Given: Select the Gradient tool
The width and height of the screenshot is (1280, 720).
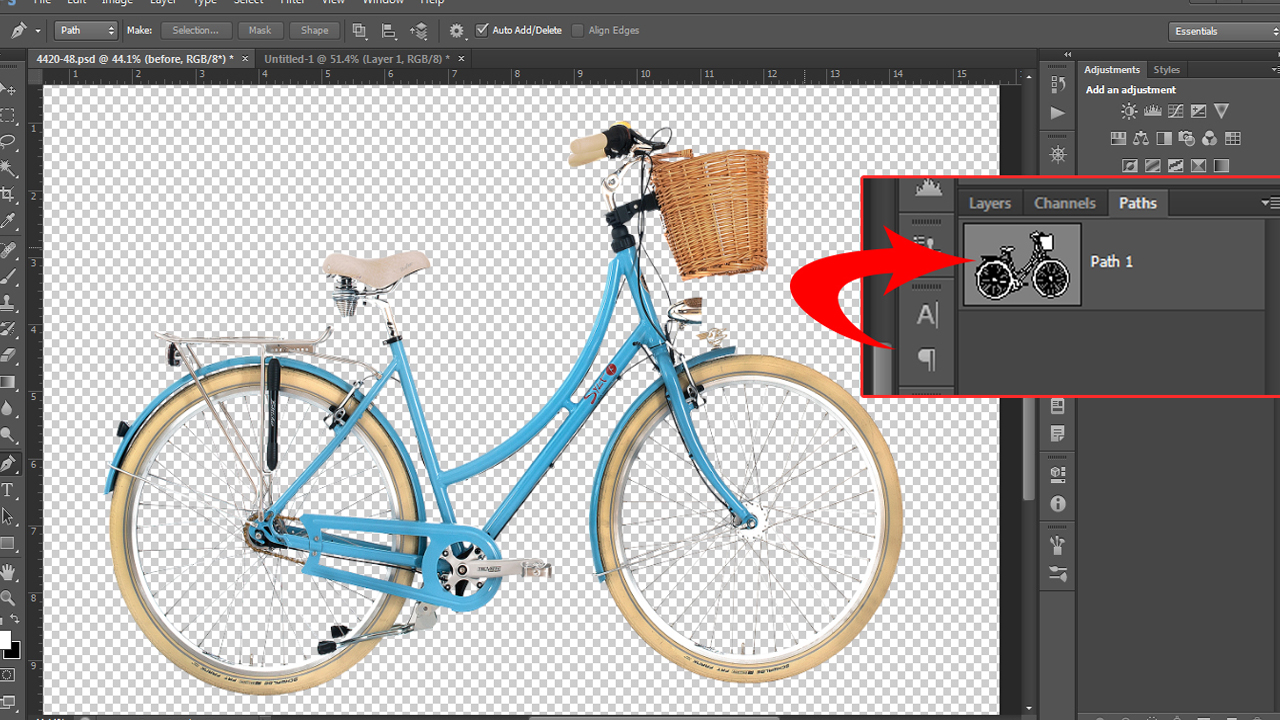Looking at the screenshot, I should [x=8, y=381].
